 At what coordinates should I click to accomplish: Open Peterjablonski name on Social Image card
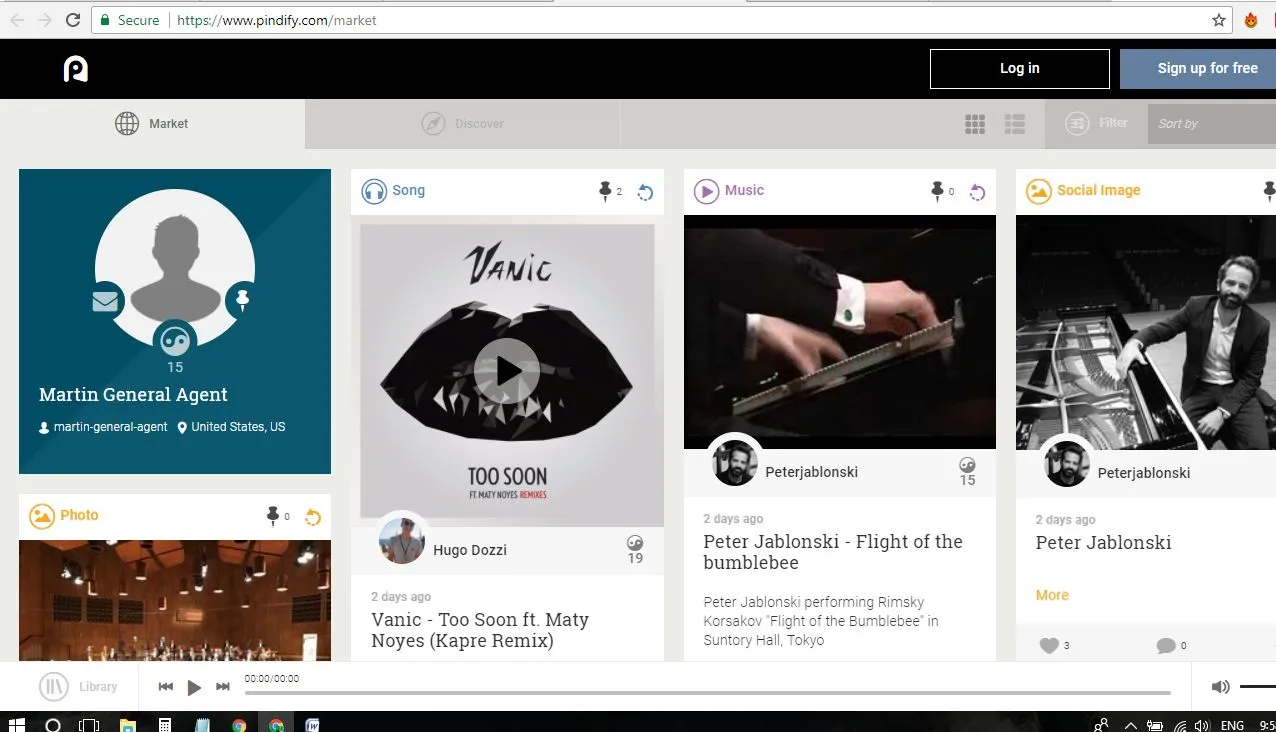[x=1144, y=473]
